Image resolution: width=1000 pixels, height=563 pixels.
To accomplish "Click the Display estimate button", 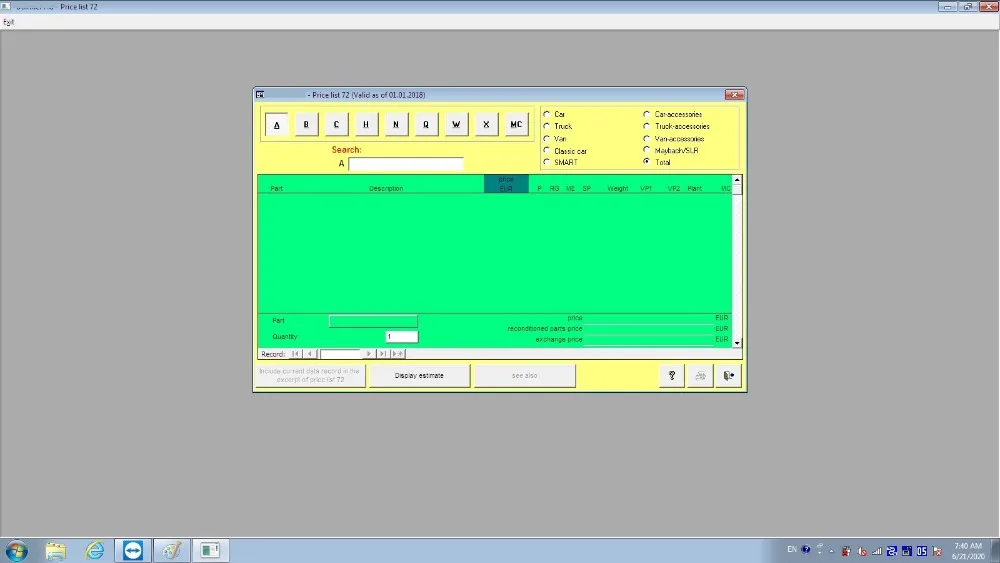I will [419, 376].
